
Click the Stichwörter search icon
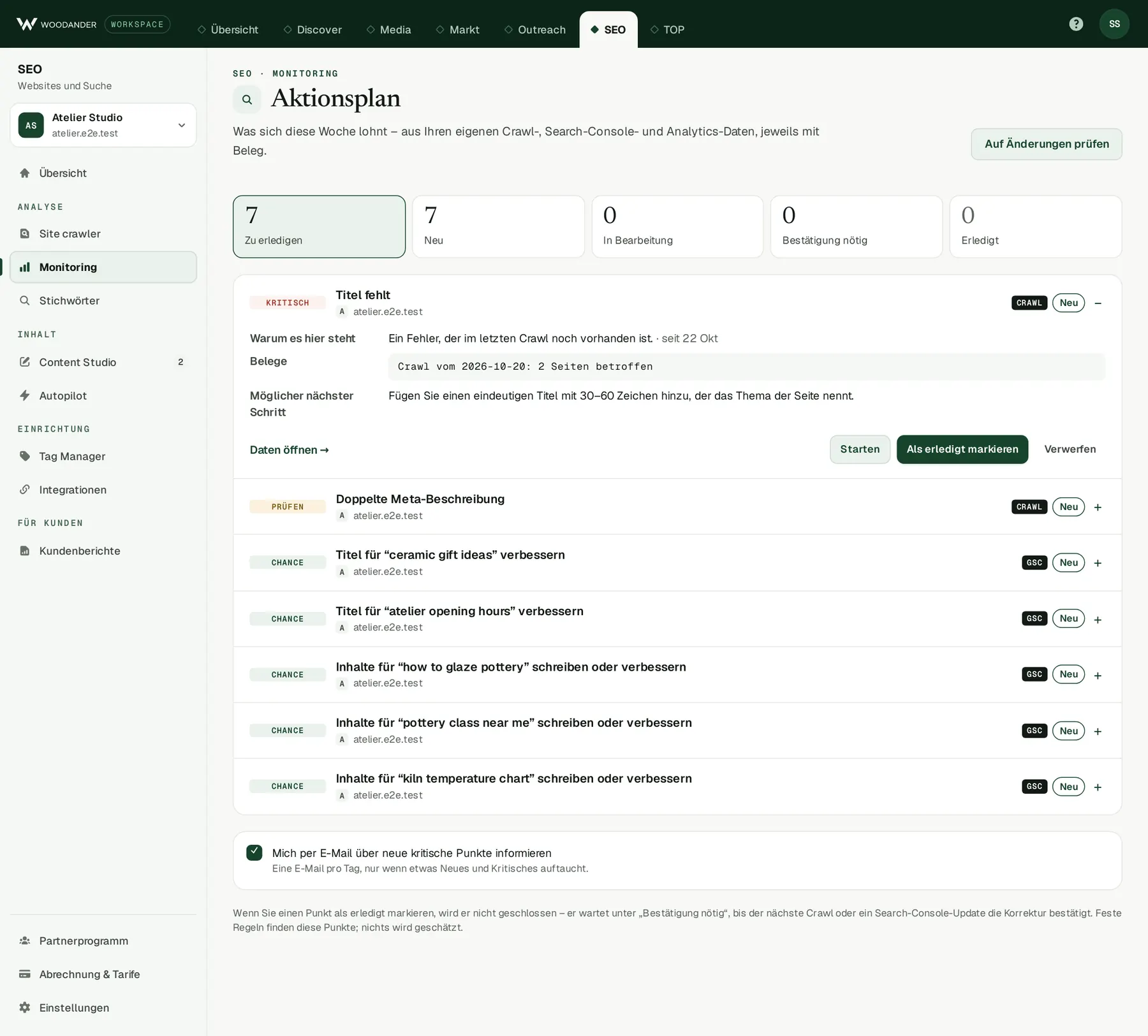coord(25,300)
